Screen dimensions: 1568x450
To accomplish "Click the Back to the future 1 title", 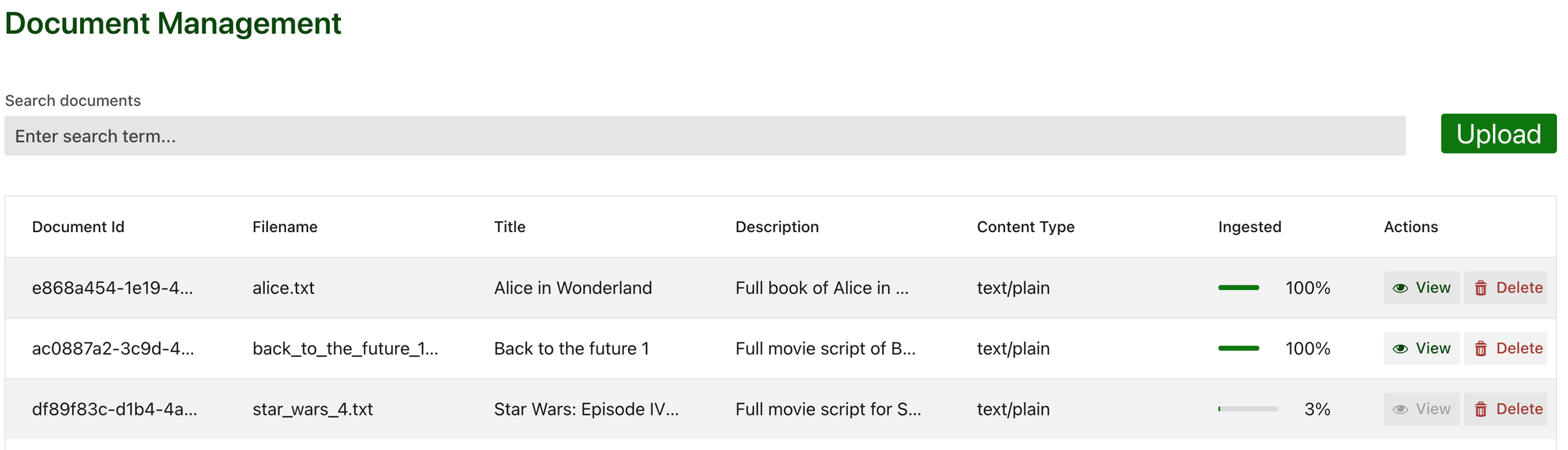I will (x=572, y=348).
